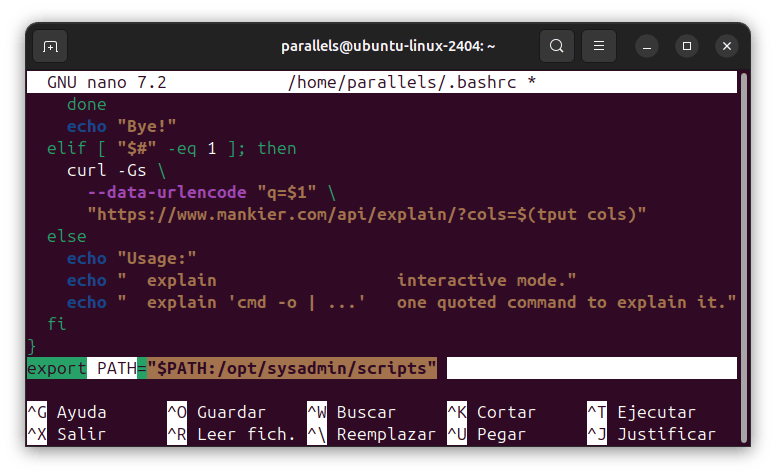Image resolution: width=776 pixels, height=475 pixels.
Task: Close the terminal window
Action: point(725,46)
